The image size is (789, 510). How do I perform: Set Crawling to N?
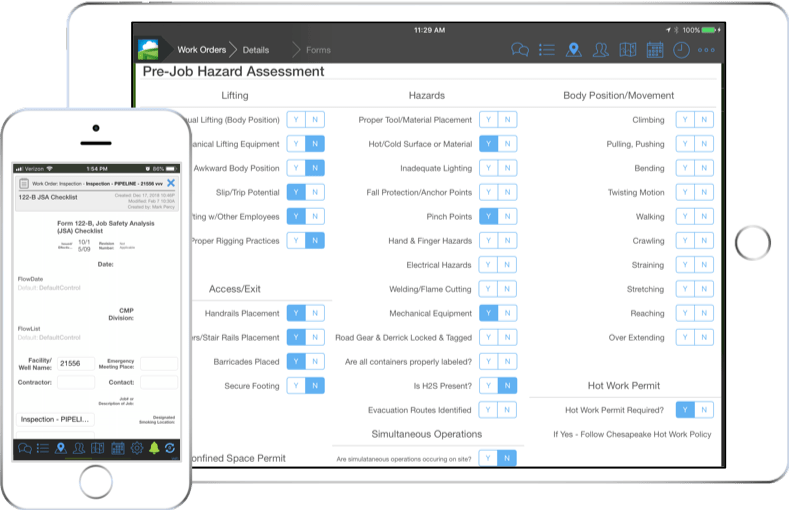704,240
